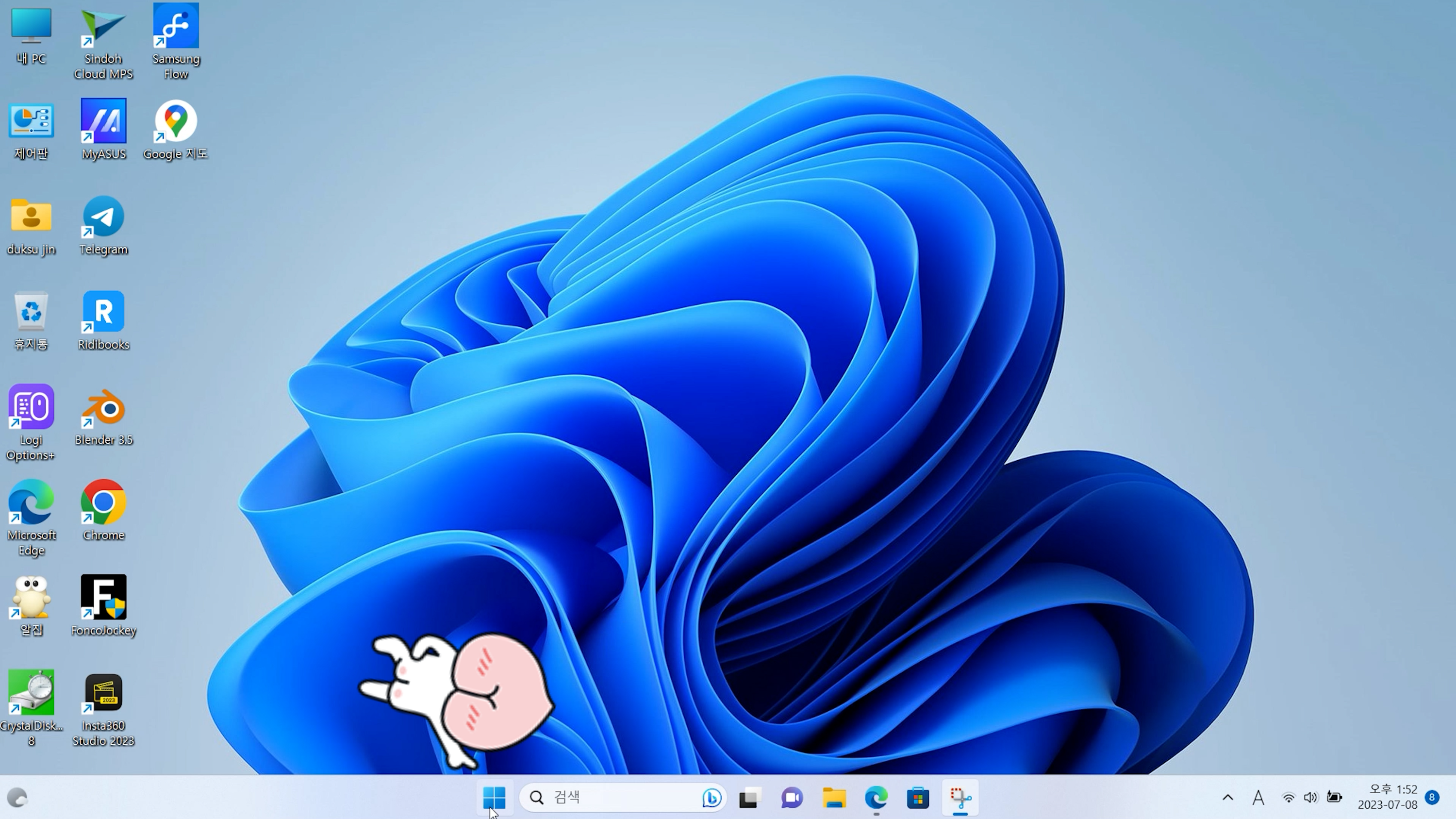Expand the hidden system tray icons chevron
The image size is (1456, 819).
tap(1228, 798)
